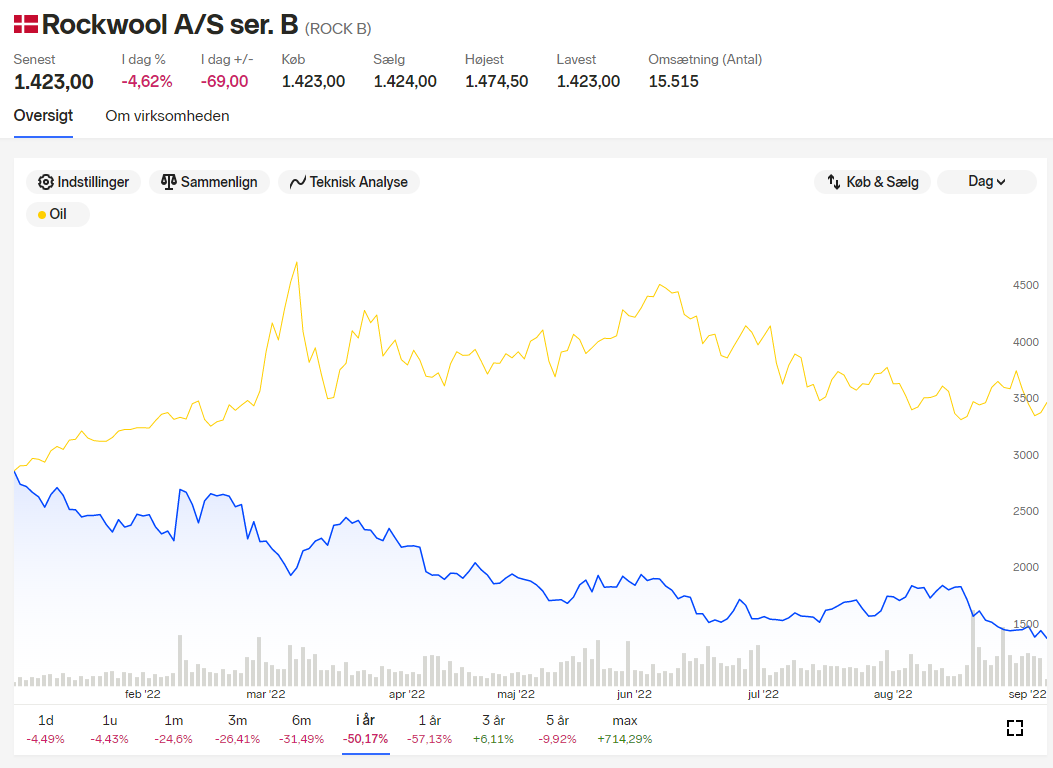1053x768 pixels.
Task: Click the Senest price 1.423,00
Action: [54, 82]
